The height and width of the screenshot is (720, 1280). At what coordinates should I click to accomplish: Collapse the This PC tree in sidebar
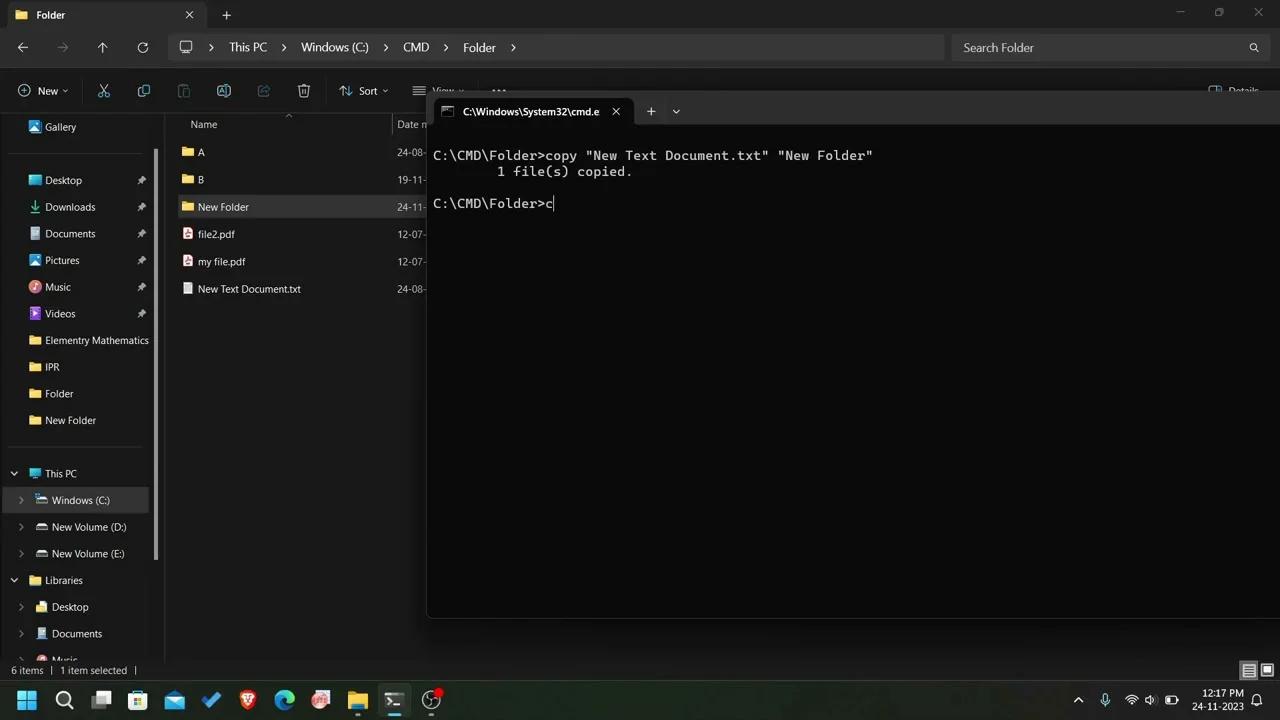13,473
